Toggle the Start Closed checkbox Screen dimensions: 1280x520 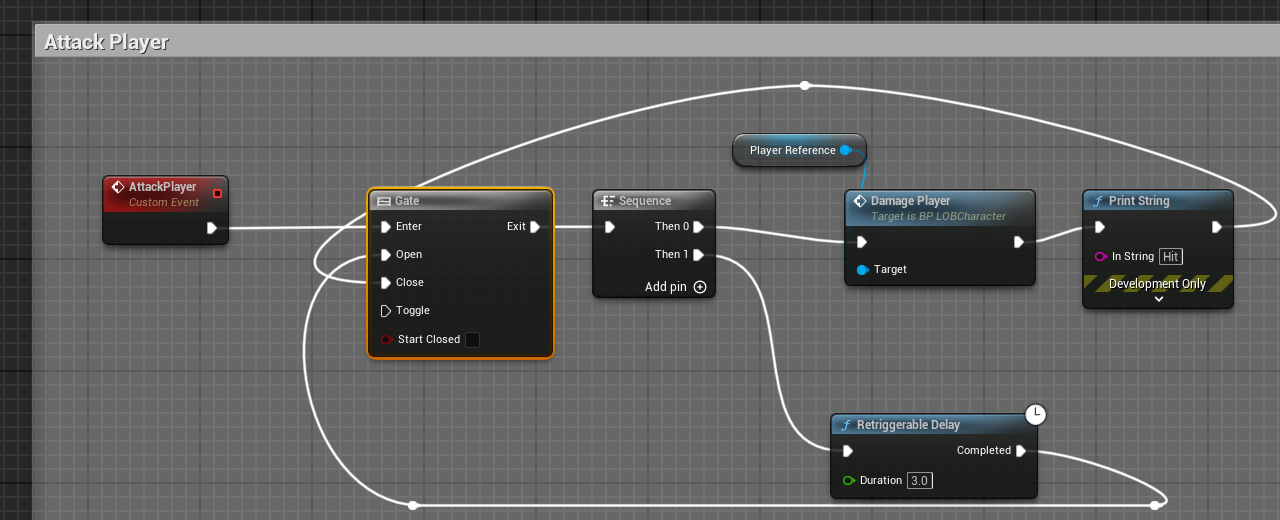tap(473, 340)
